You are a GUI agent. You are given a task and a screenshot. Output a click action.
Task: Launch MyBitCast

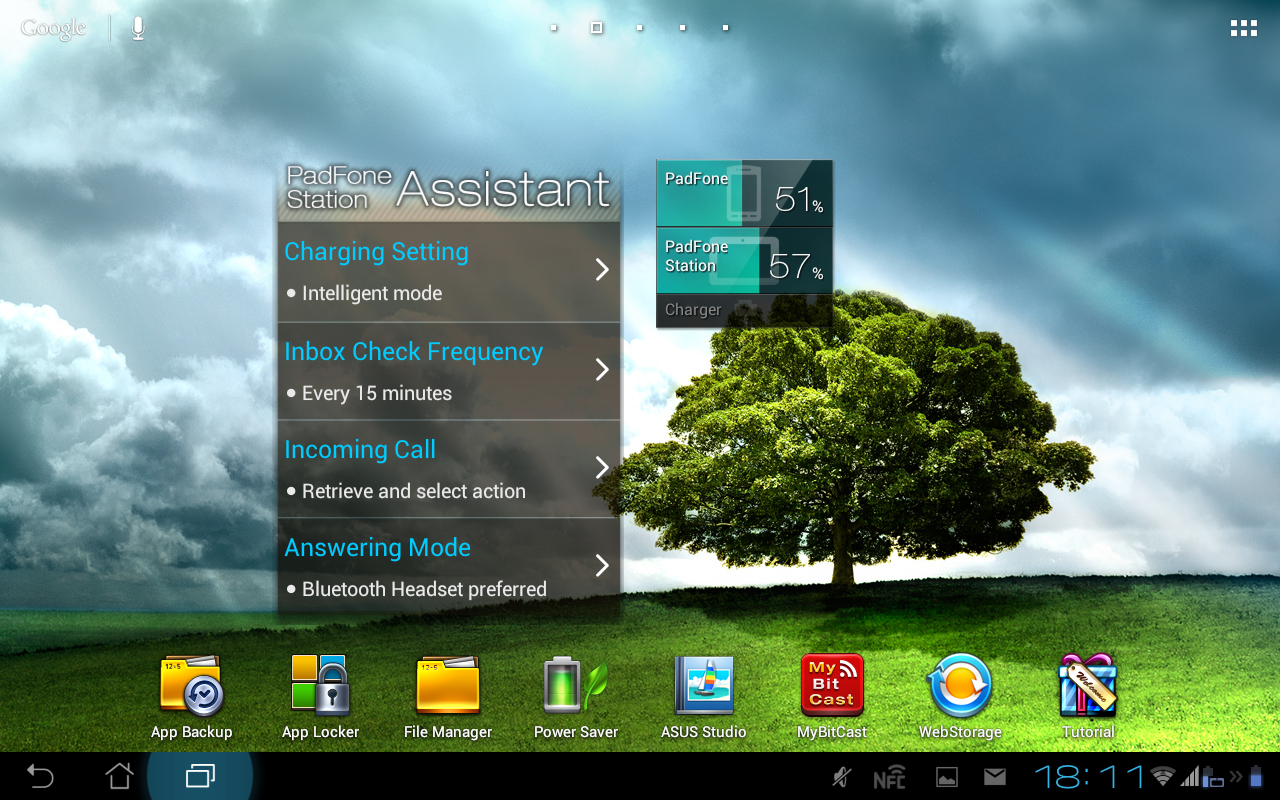coord(832,697)
